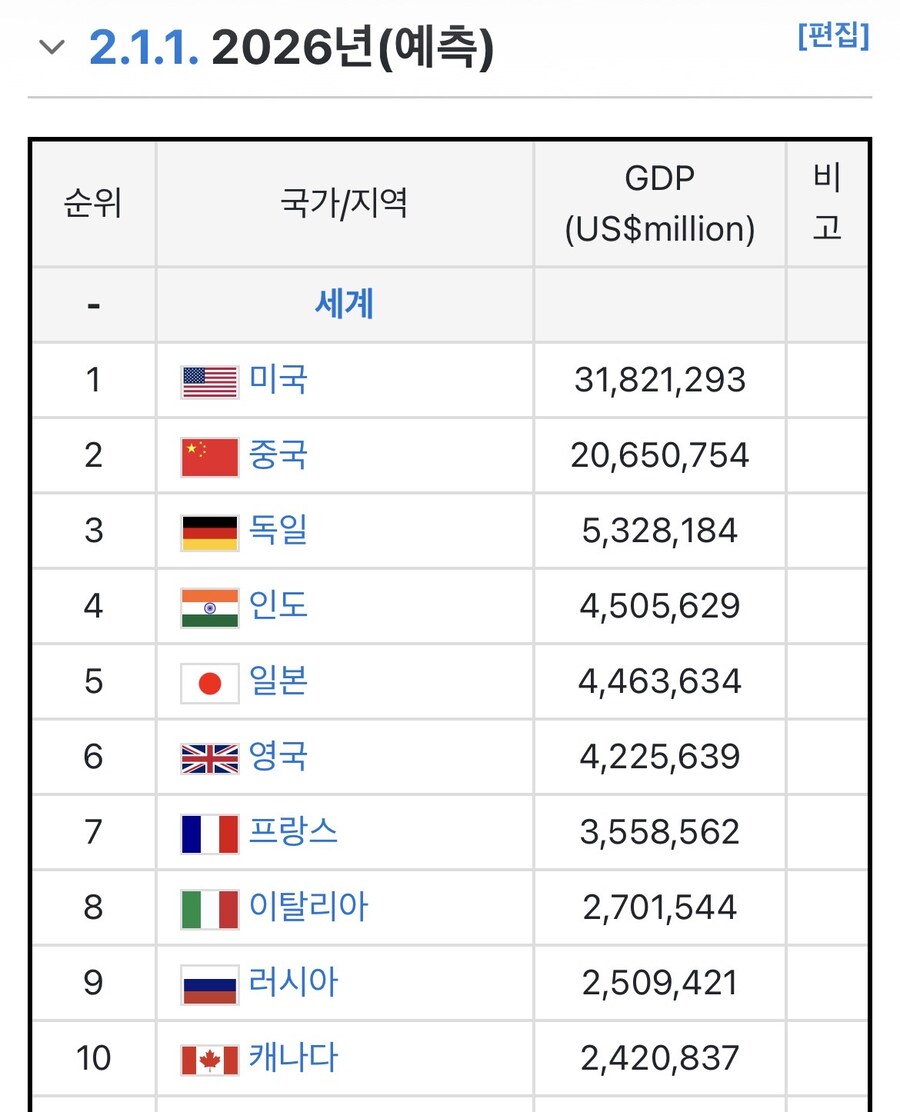
Task: Open the 세계 article link
Action: pyautogui.click(x=344, y=304)
